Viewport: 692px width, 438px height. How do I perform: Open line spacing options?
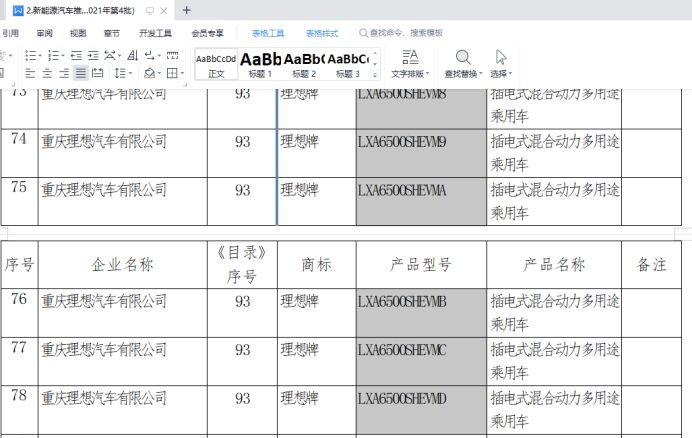pos(120,73)
